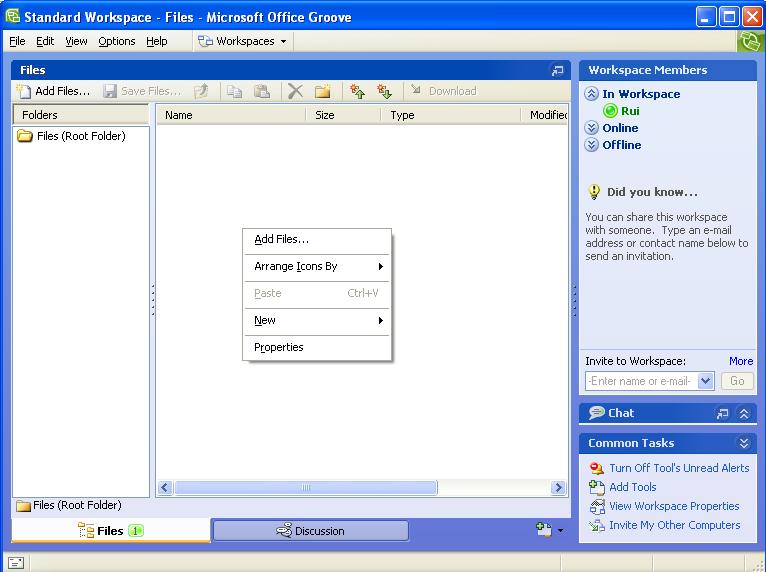
Task: Click Invite My Other Computers link
Action: pos(675,525)
